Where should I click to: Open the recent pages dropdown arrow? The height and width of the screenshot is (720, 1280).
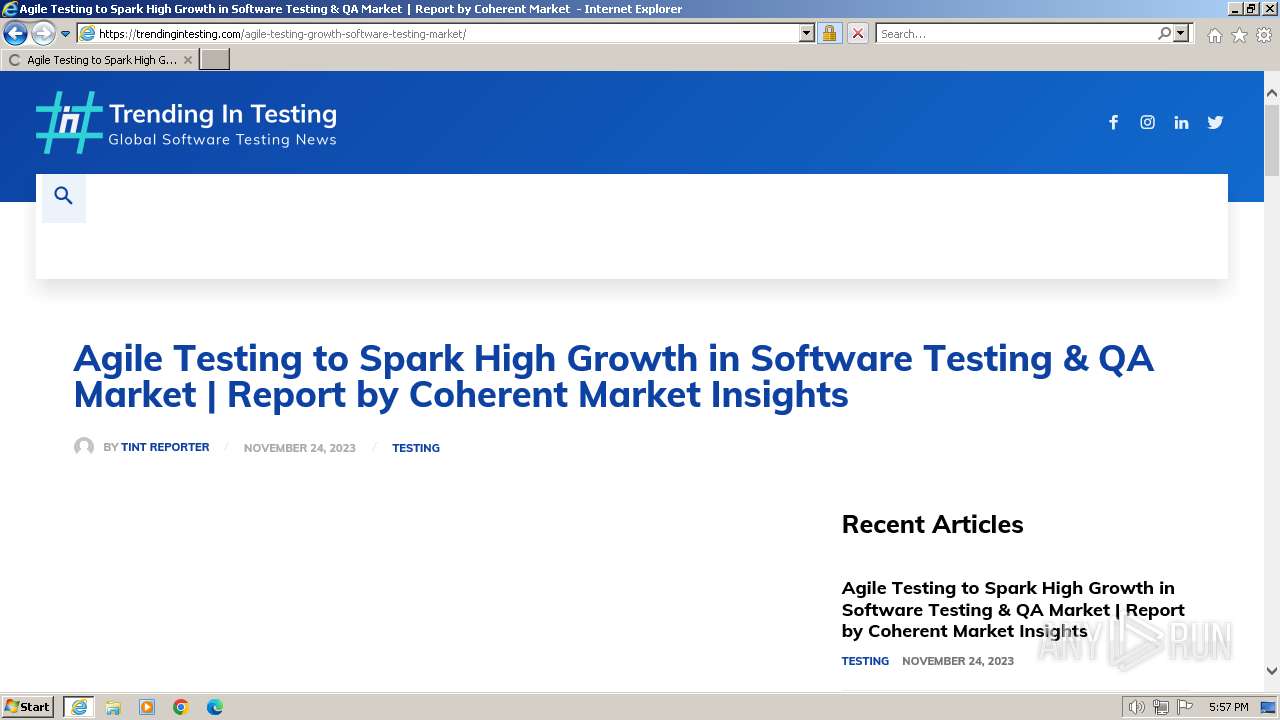point(65,33)
